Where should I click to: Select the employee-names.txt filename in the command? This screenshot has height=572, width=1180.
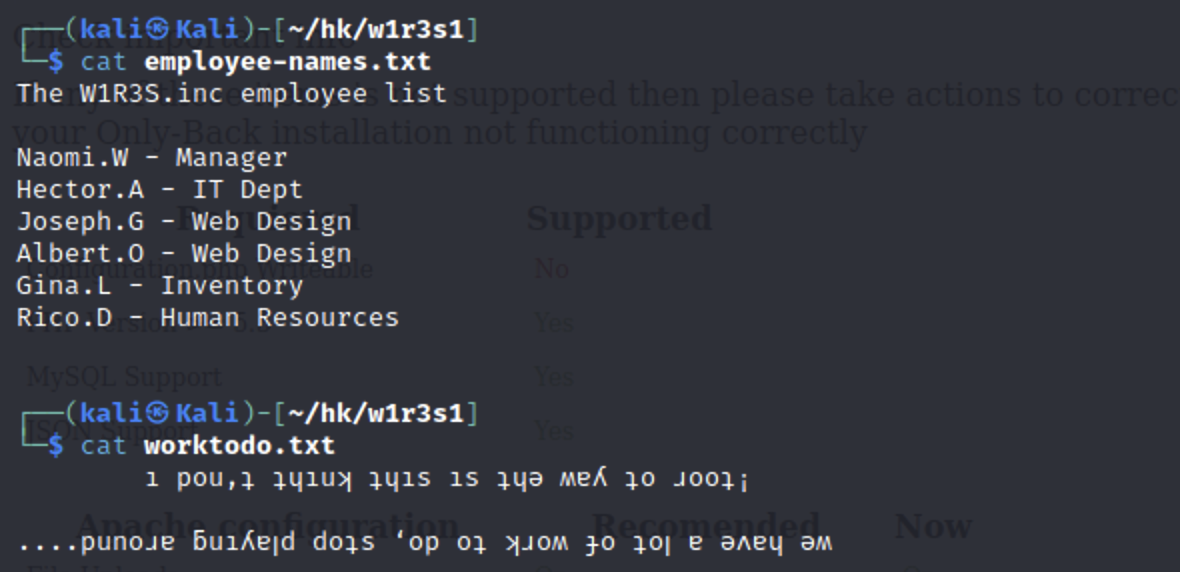coord(287,62)
